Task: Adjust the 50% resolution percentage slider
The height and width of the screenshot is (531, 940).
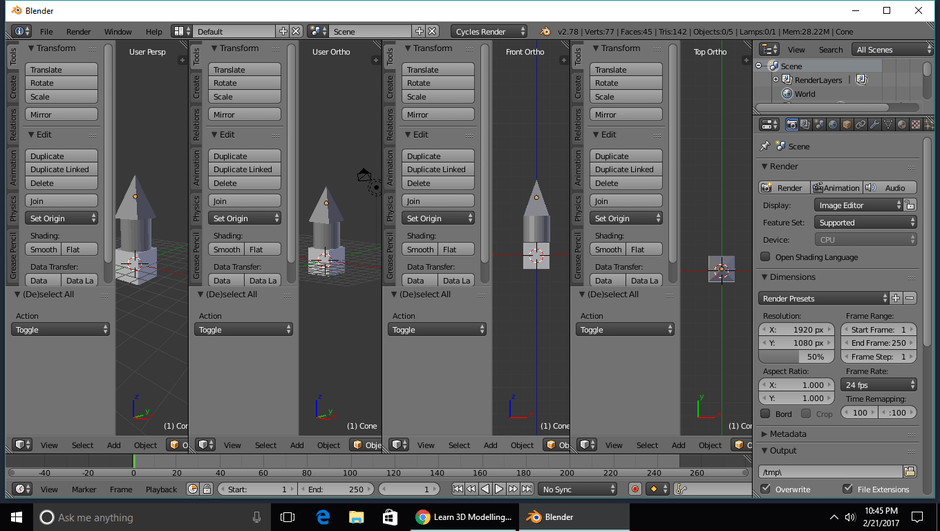Action: (794, 357)
